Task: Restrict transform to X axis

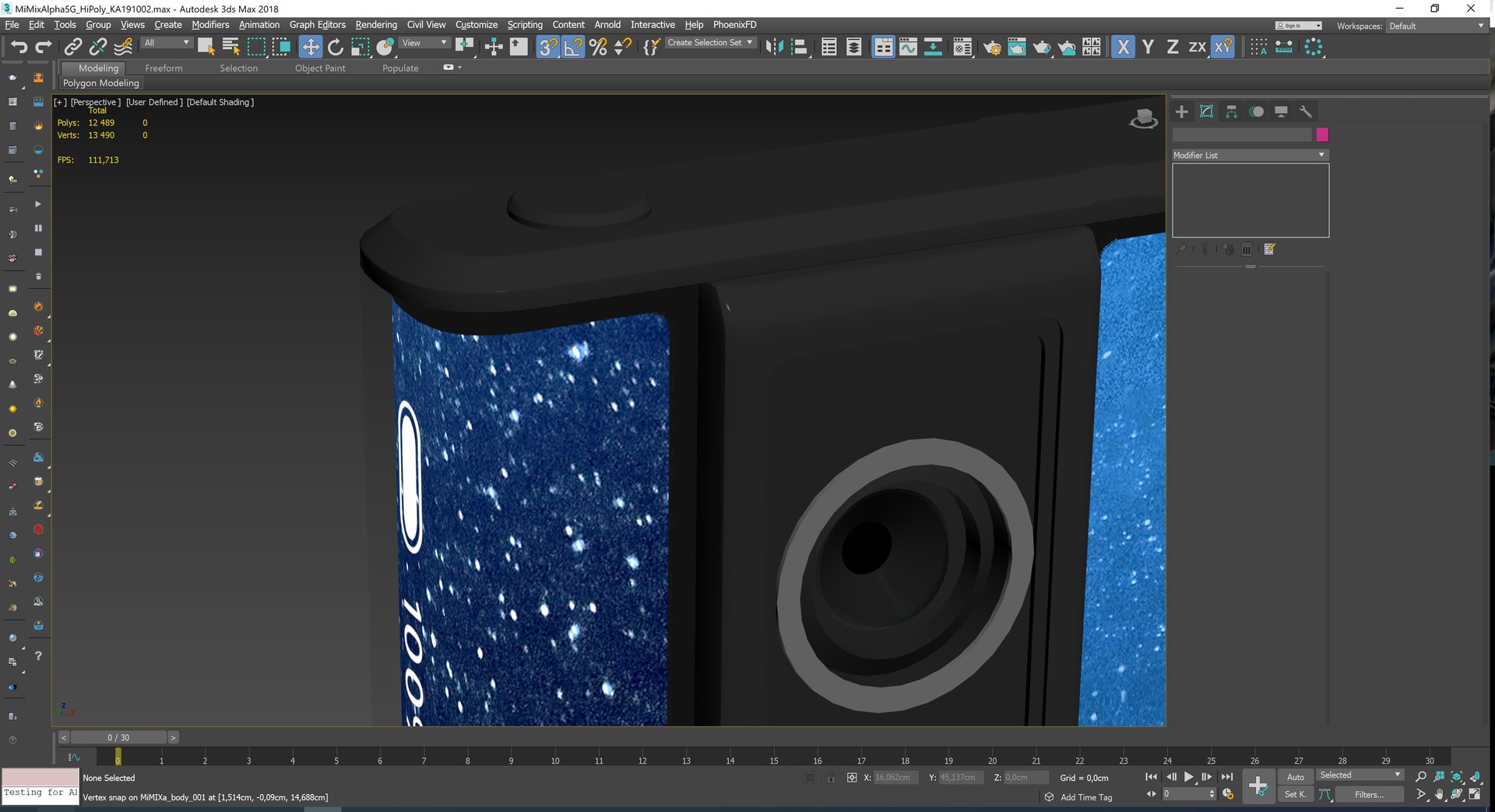Action: [1123, 47]
